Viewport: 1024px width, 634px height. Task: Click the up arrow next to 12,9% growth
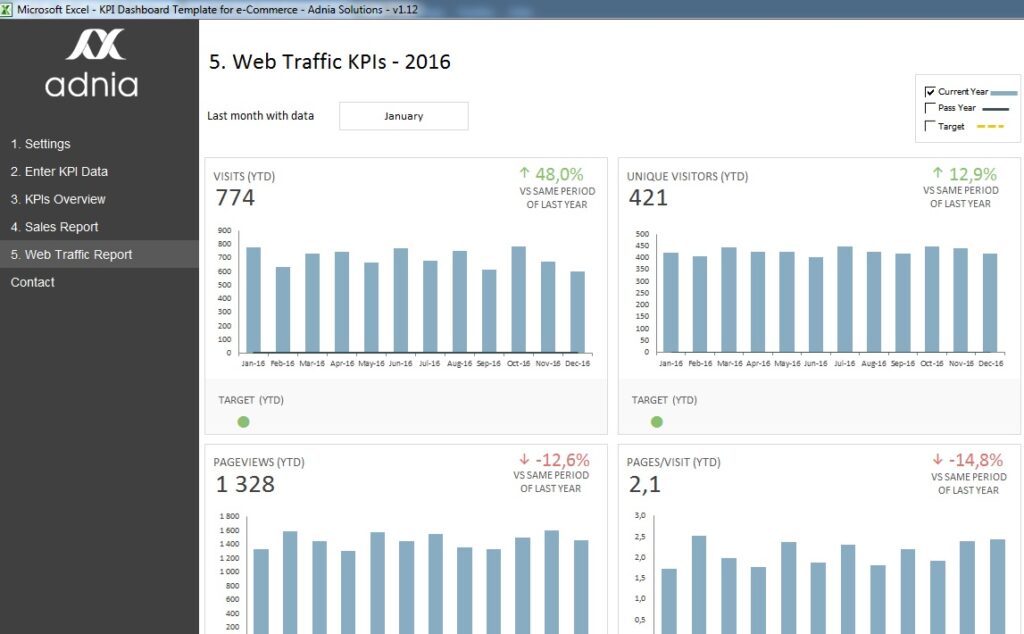(x=939, y=175)
